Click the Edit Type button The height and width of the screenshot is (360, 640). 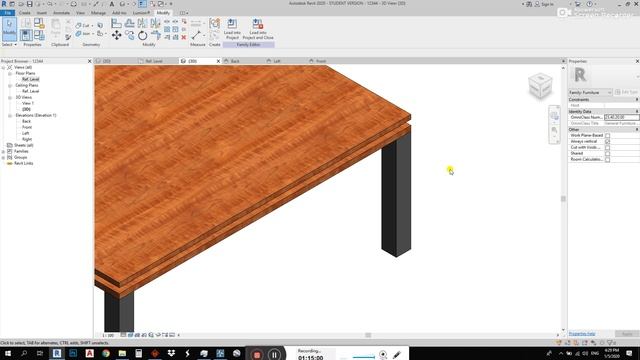click(x=627, y=93)
